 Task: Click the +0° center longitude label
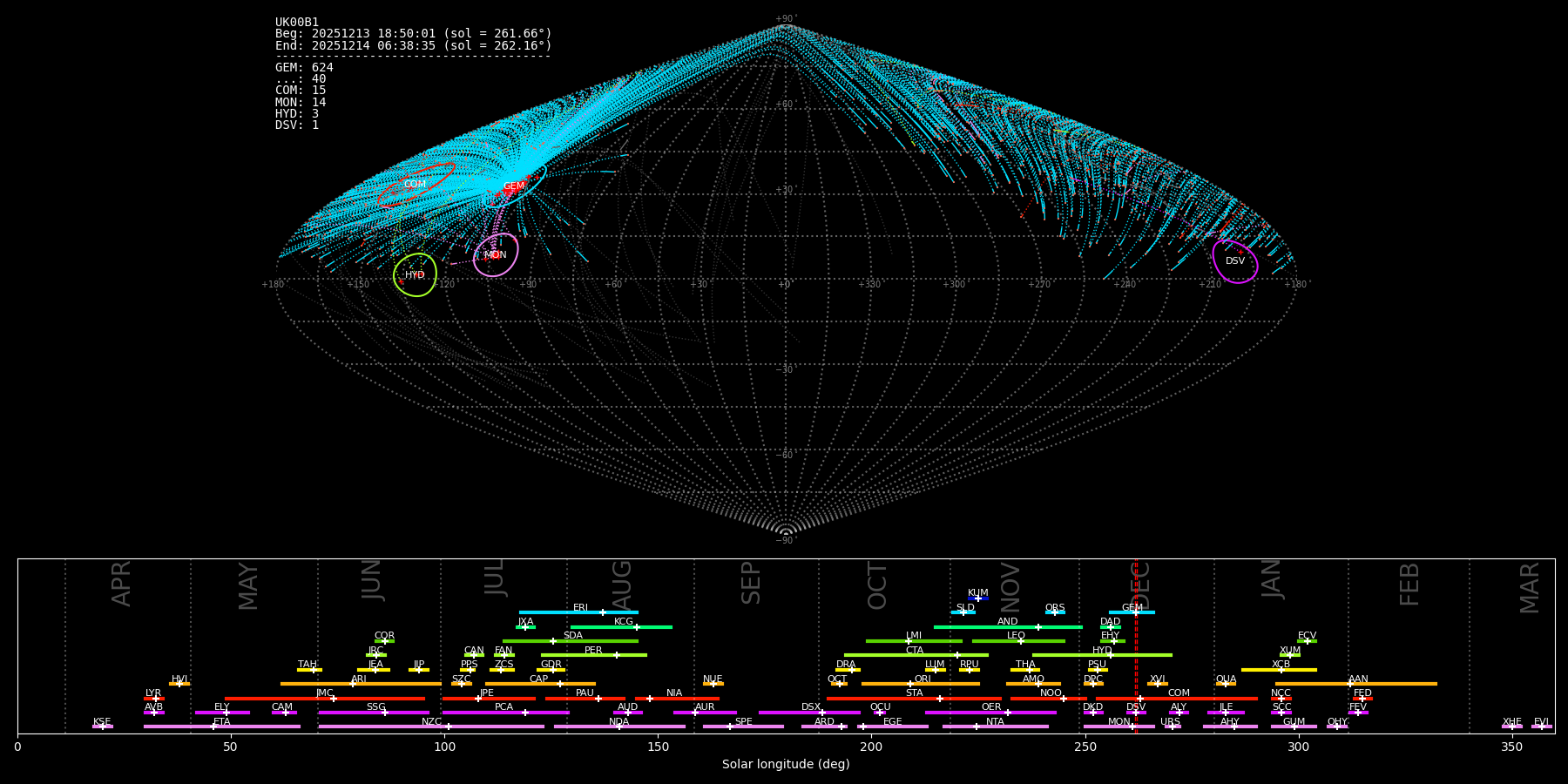click(784, 285)
